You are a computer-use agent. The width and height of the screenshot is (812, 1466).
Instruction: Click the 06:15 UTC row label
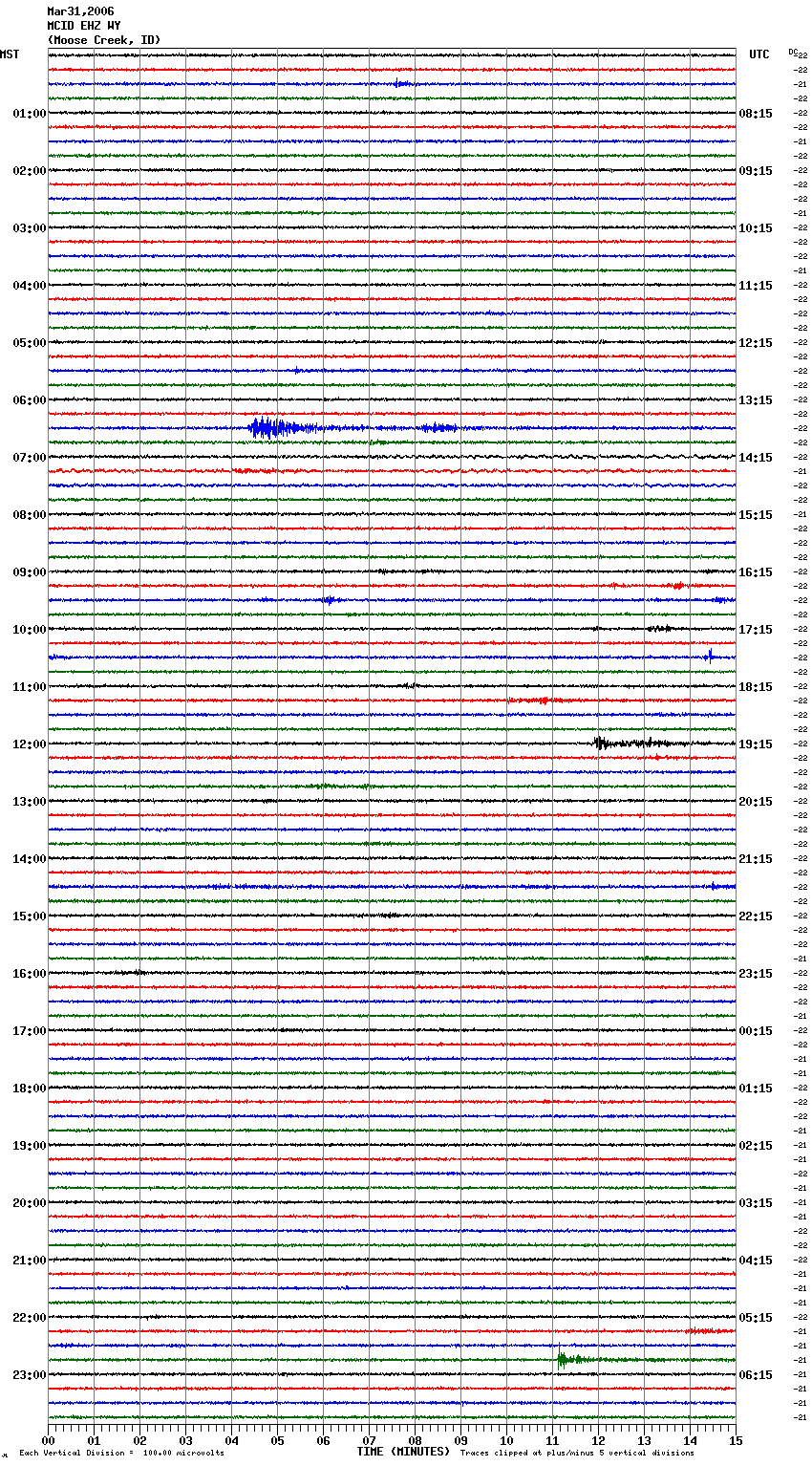756,1375
